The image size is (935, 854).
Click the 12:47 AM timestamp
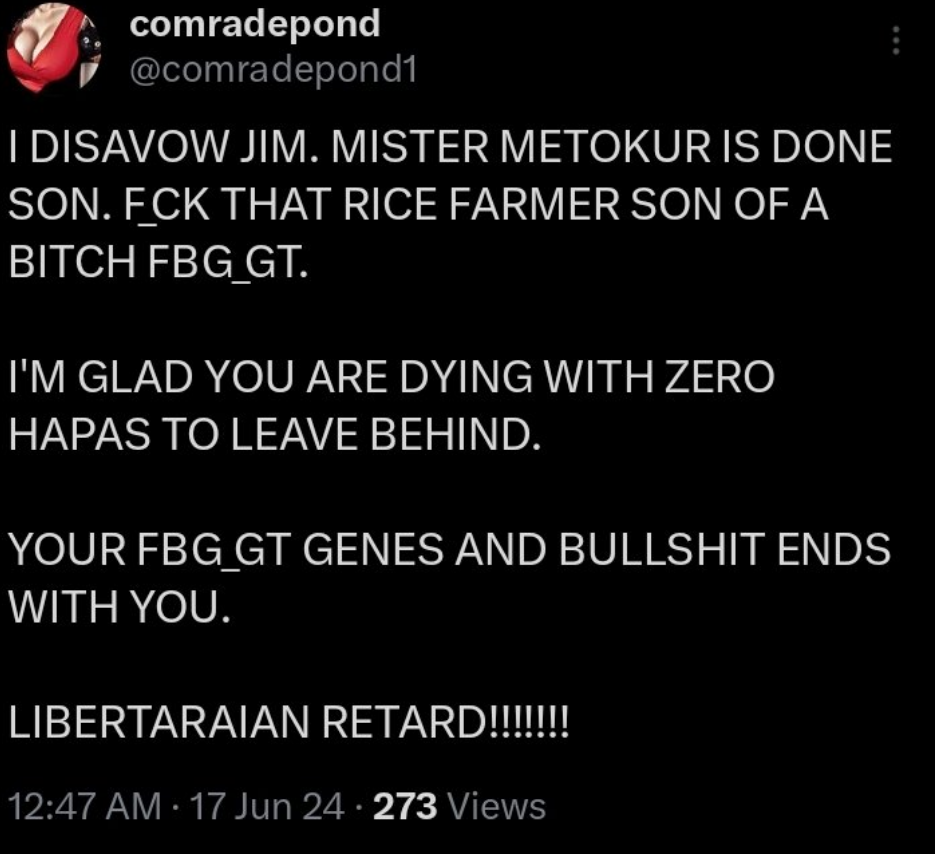(85, 806)
